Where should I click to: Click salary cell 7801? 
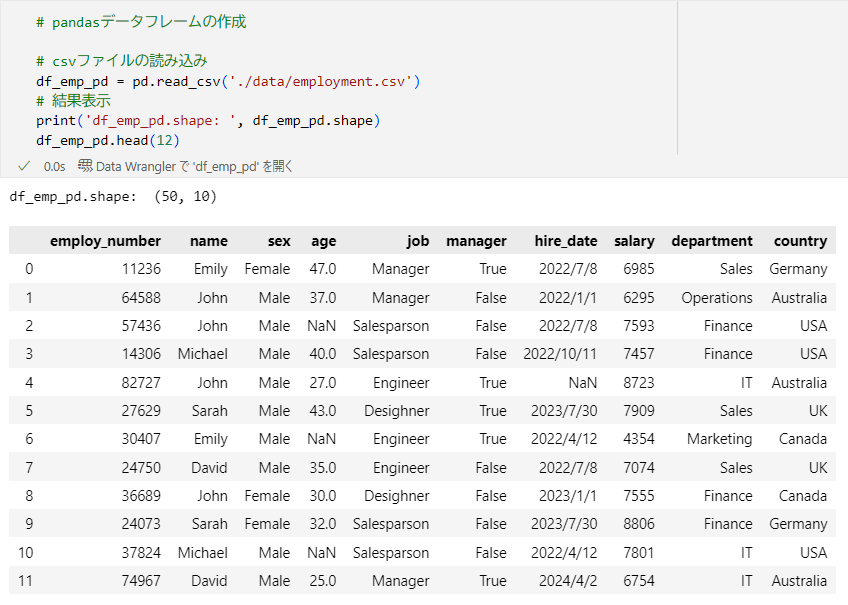point(639,553)
